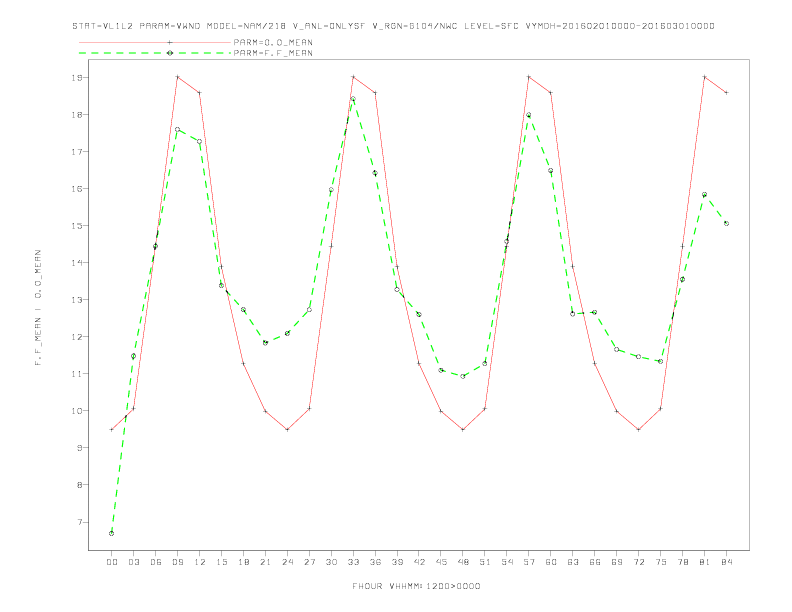
Task: Click x-axis forecast hour label 60
Action: click(x=551, y=562)
